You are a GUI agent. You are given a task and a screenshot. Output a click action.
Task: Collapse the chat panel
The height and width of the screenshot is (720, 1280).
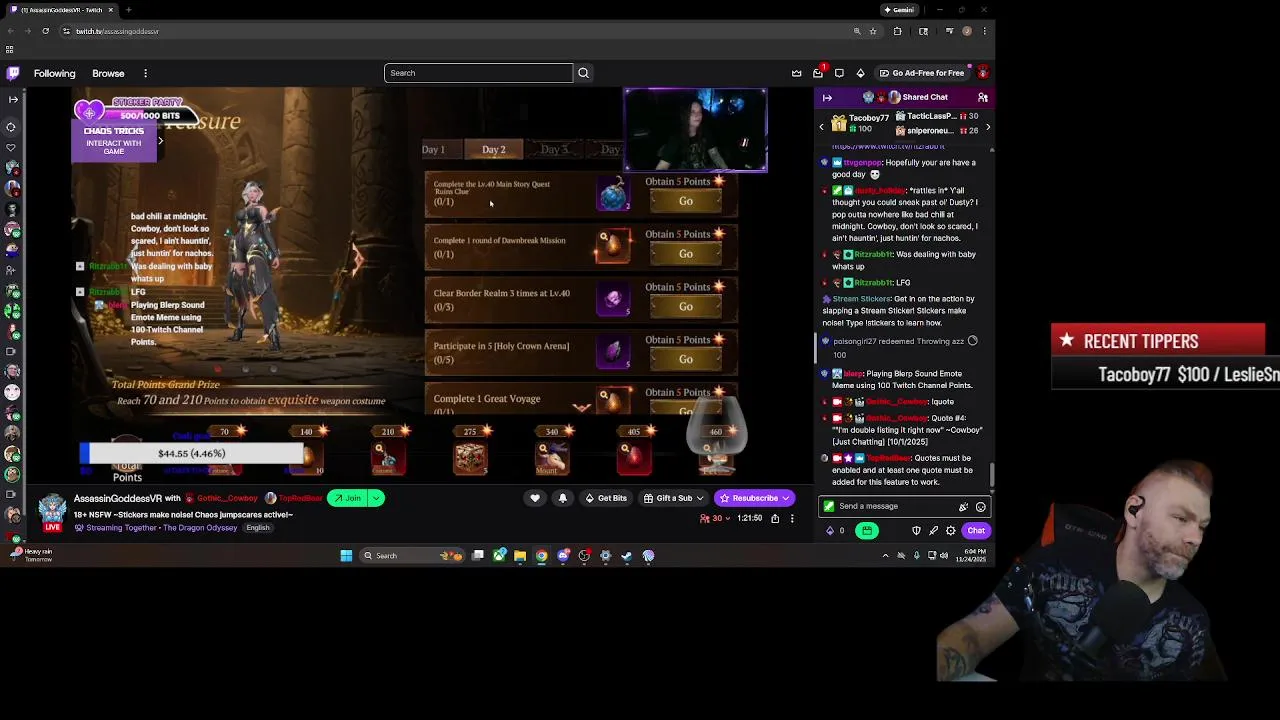pyautogui.click(x=827, y=97)
